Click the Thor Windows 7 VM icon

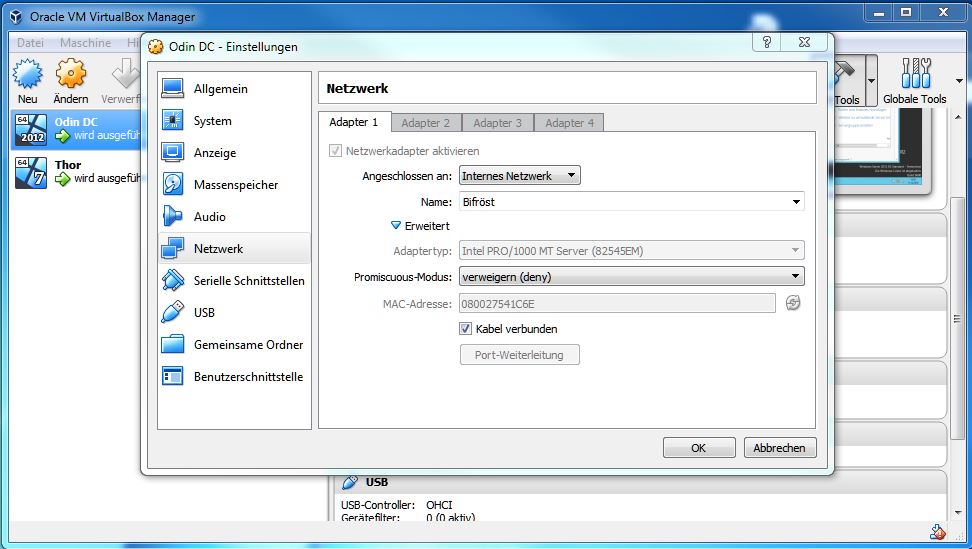coord(31,172)
